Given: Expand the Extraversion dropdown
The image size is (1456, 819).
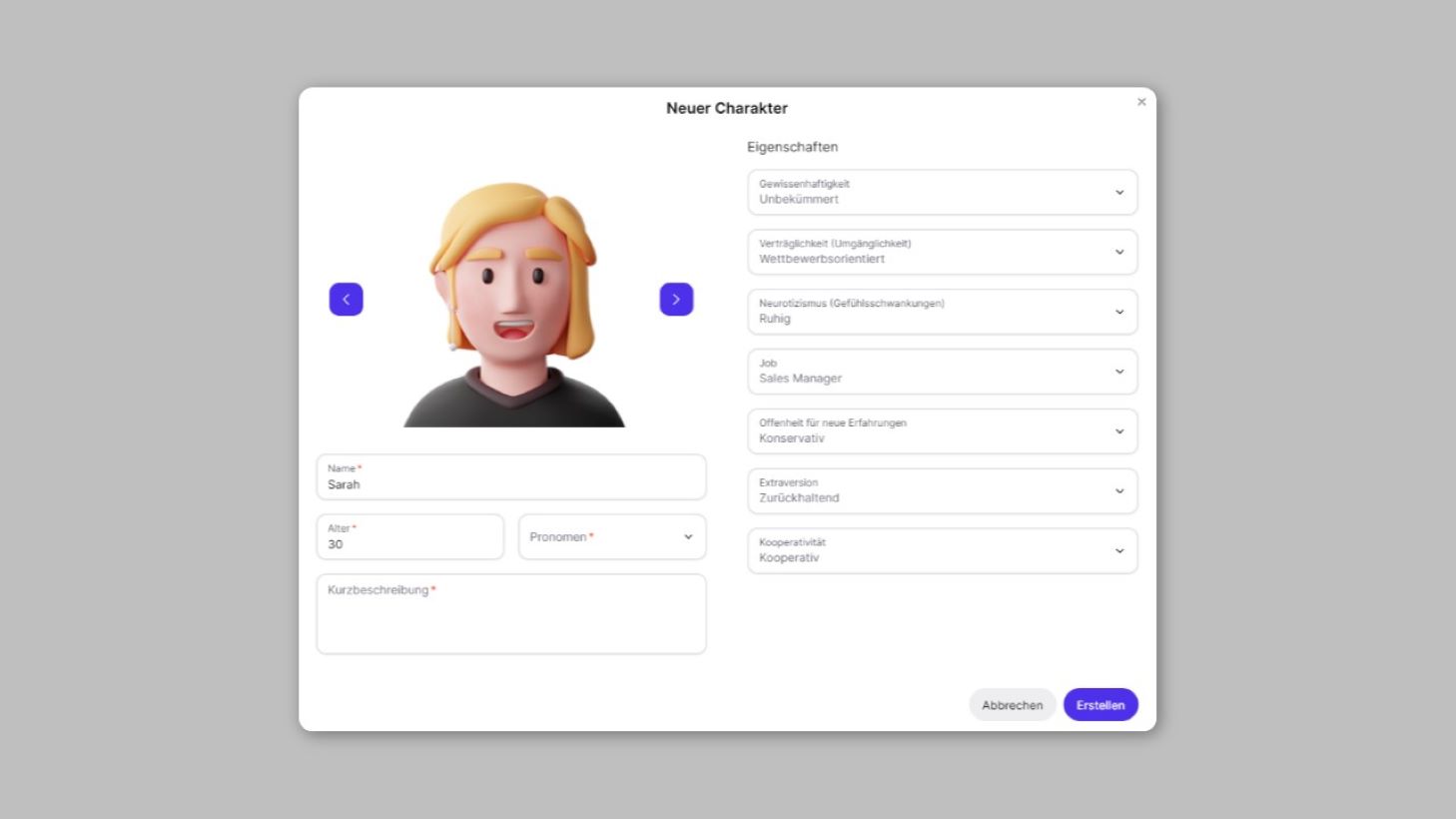Looking at the screenshot, I should click(x=941, y=491).
